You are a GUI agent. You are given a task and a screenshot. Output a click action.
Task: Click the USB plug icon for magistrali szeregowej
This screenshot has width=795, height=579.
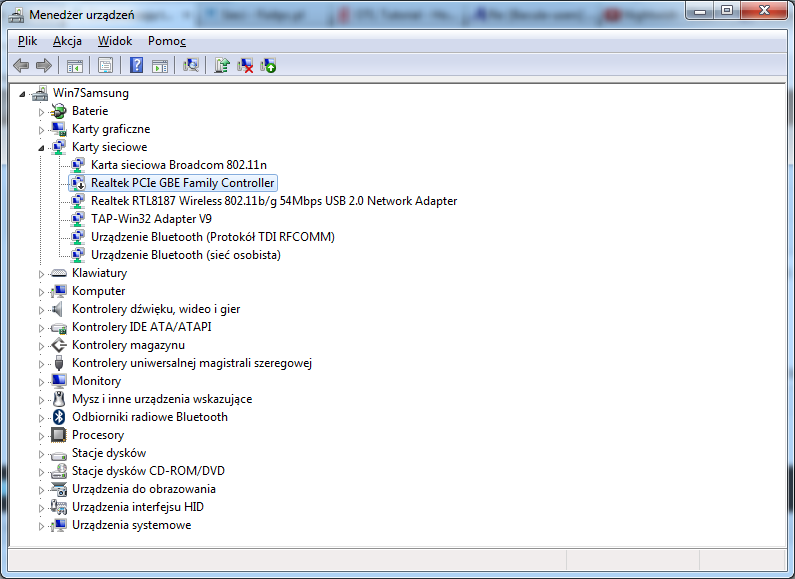(x=59, y=363)
